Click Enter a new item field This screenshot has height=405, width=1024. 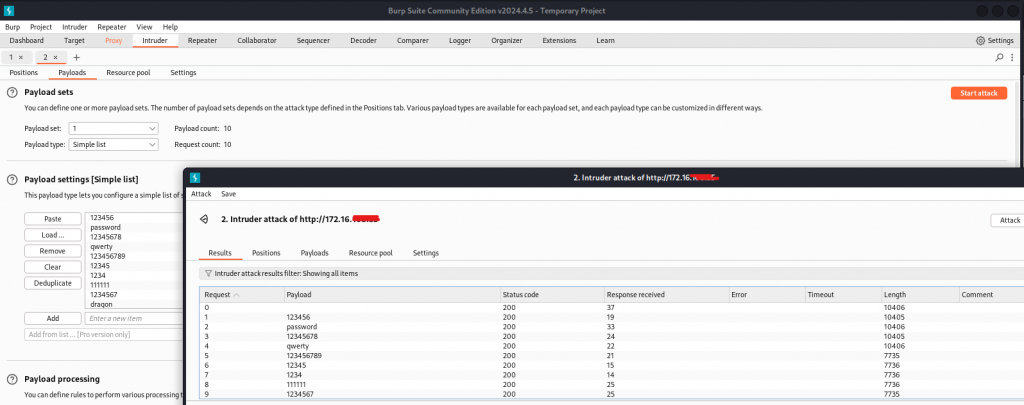134,318
